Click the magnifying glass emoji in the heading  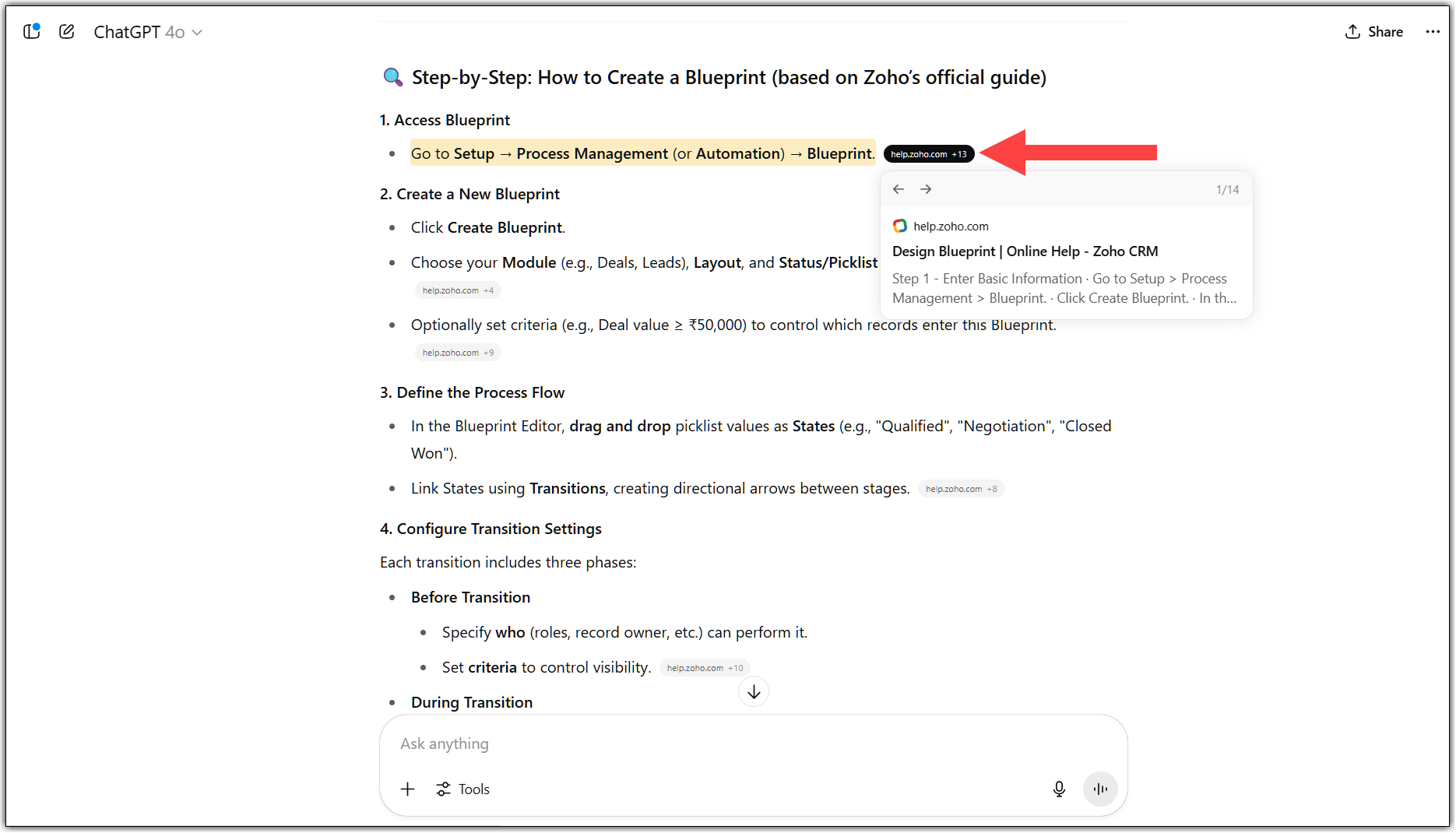tap(393, 77)
